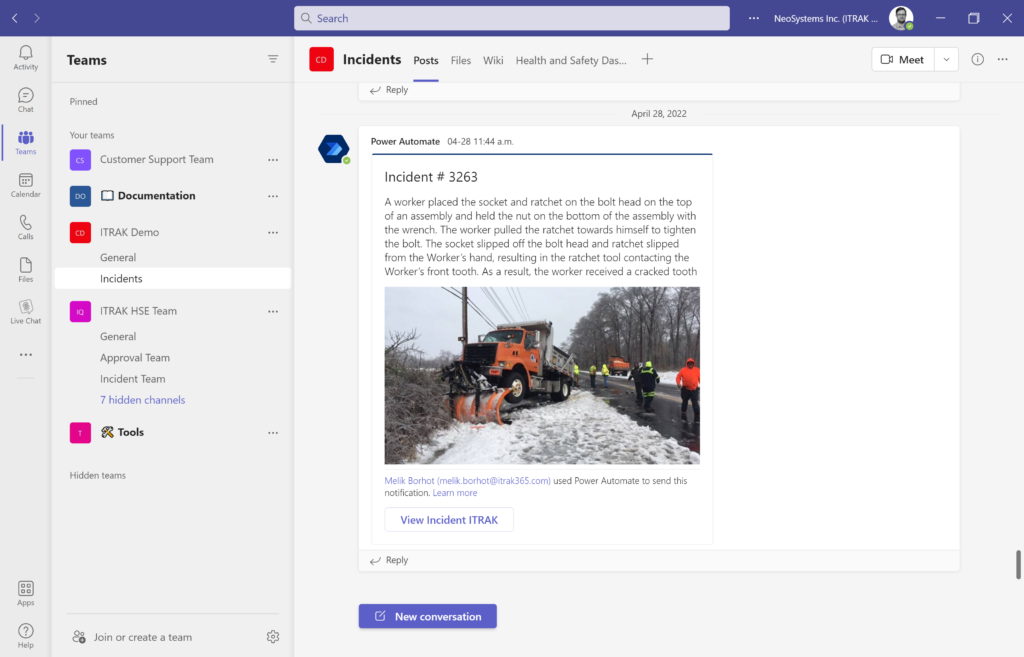Open the manage teams gear
The width and height of the screenshot is (1024, 657).
pos(272,636)
